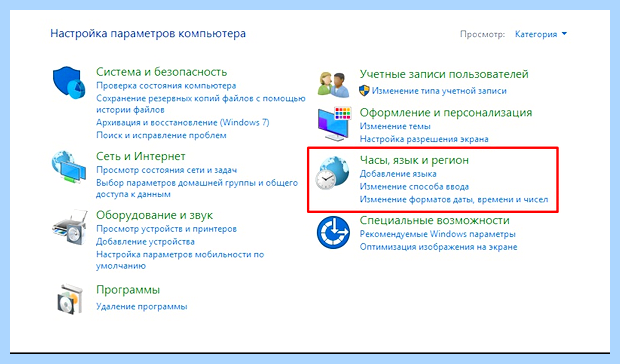Open Выбор параметров домашней группы link
Screen dimensions: 620x364
(197, 188)
